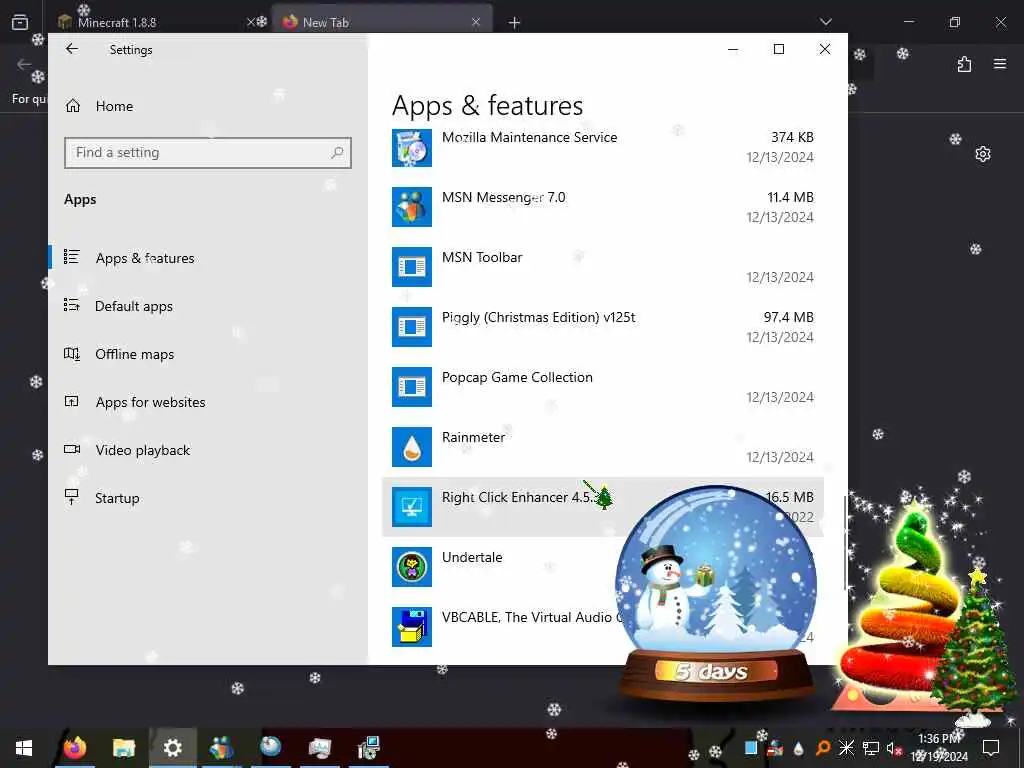Select the Piggly (Christmas Edition) v125t entry
This screenshot has width=1024, height=768.
tap(538, 317)
